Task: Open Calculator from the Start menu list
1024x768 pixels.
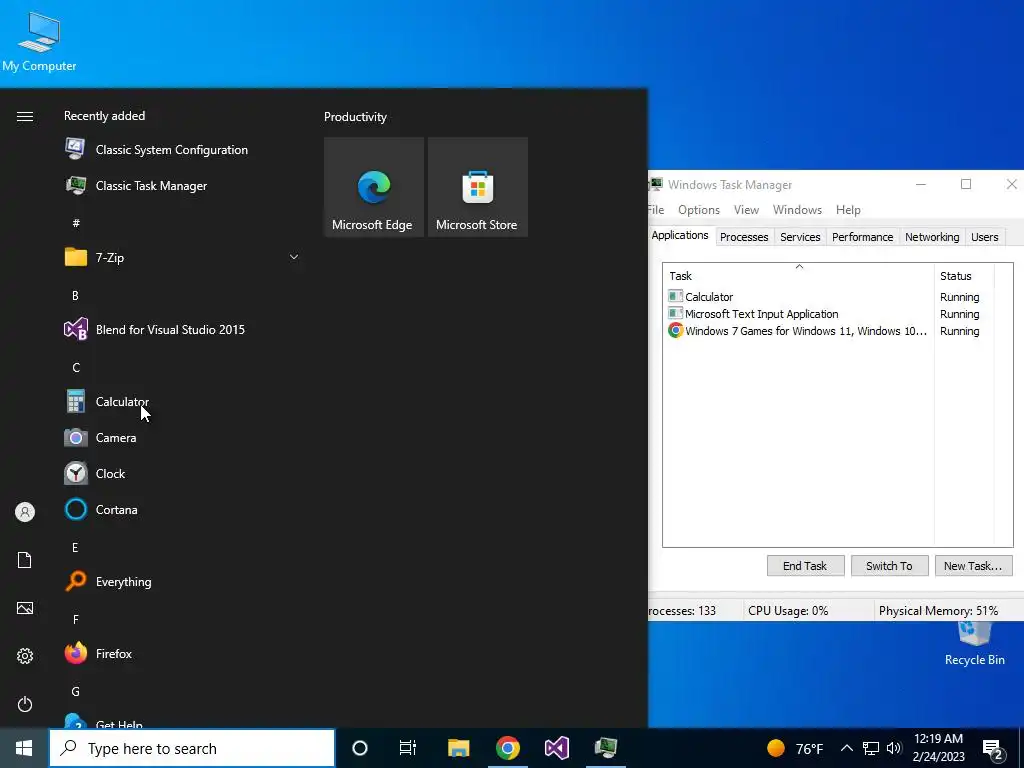Action: [x=107, y=402]
